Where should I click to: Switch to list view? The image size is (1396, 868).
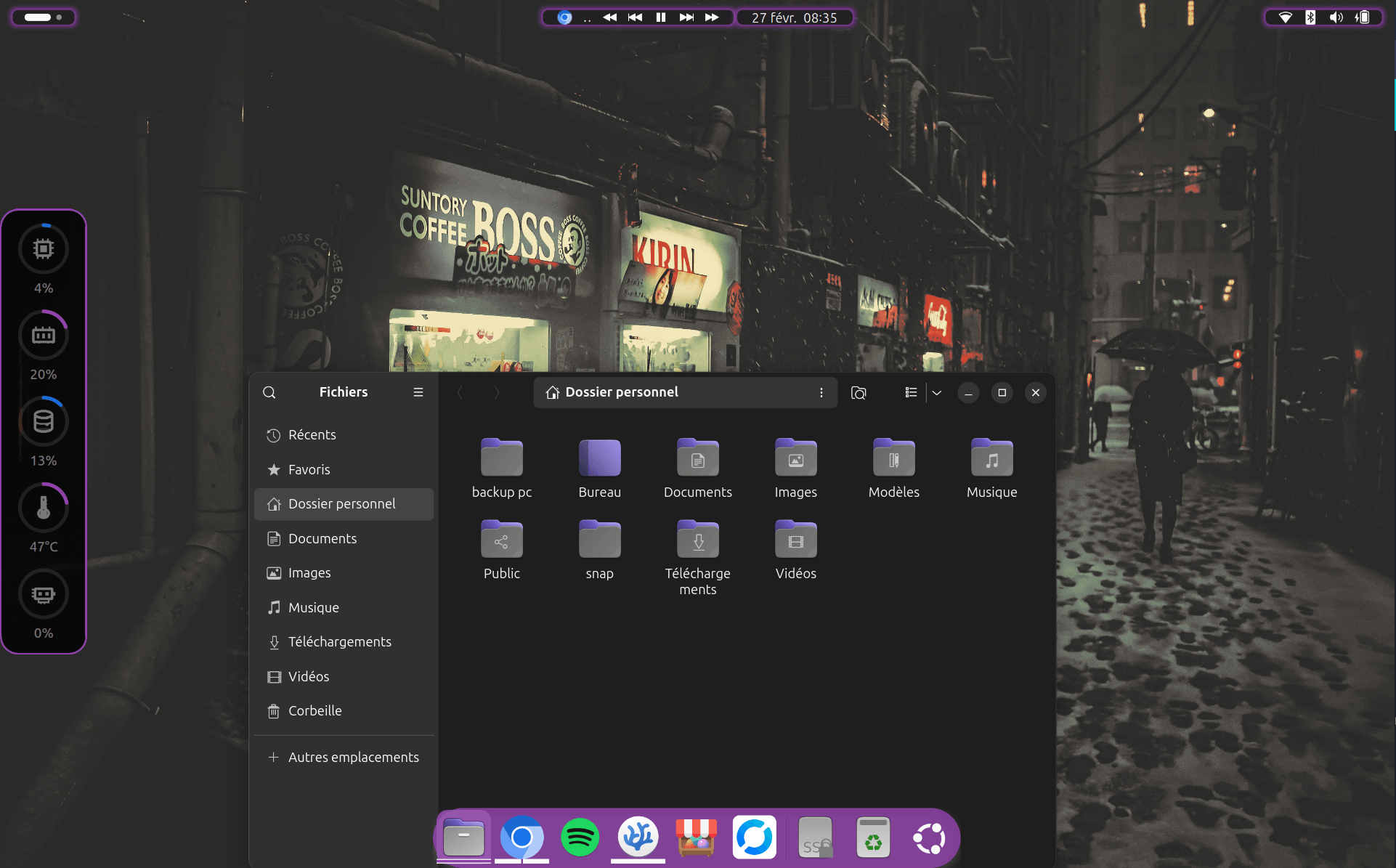[x=911, y=392]
